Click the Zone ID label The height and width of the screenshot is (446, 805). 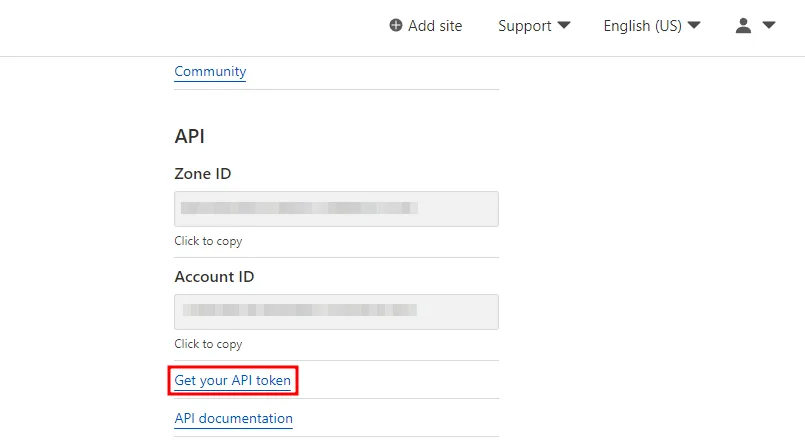tap(203, 173)
